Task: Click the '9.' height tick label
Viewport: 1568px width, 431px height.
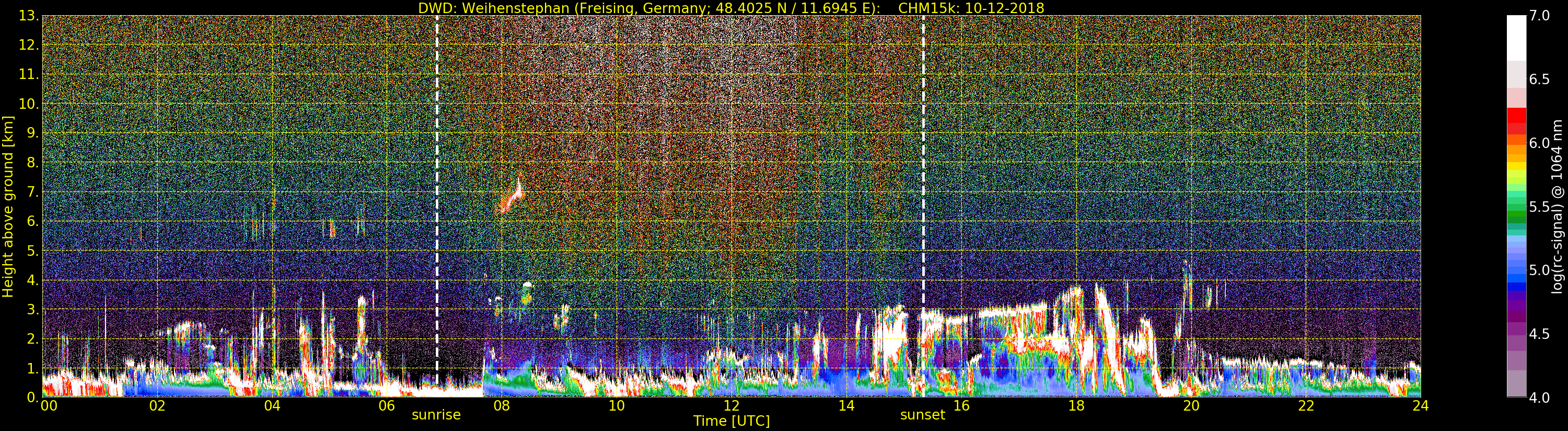Action: point(32,133)
